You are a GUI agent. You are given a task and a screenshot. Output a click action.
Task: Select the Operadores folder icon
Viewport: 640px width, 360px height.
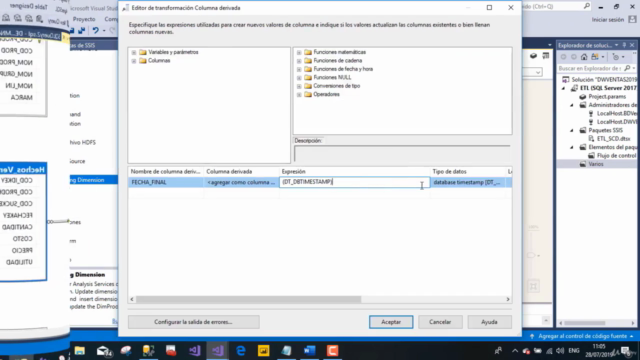[308, 94]
